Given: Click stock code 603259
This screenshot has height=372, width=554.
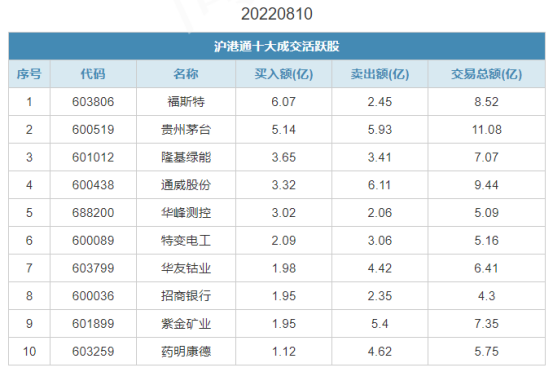Looking at the screenshot, I should [x=93, y=352].
